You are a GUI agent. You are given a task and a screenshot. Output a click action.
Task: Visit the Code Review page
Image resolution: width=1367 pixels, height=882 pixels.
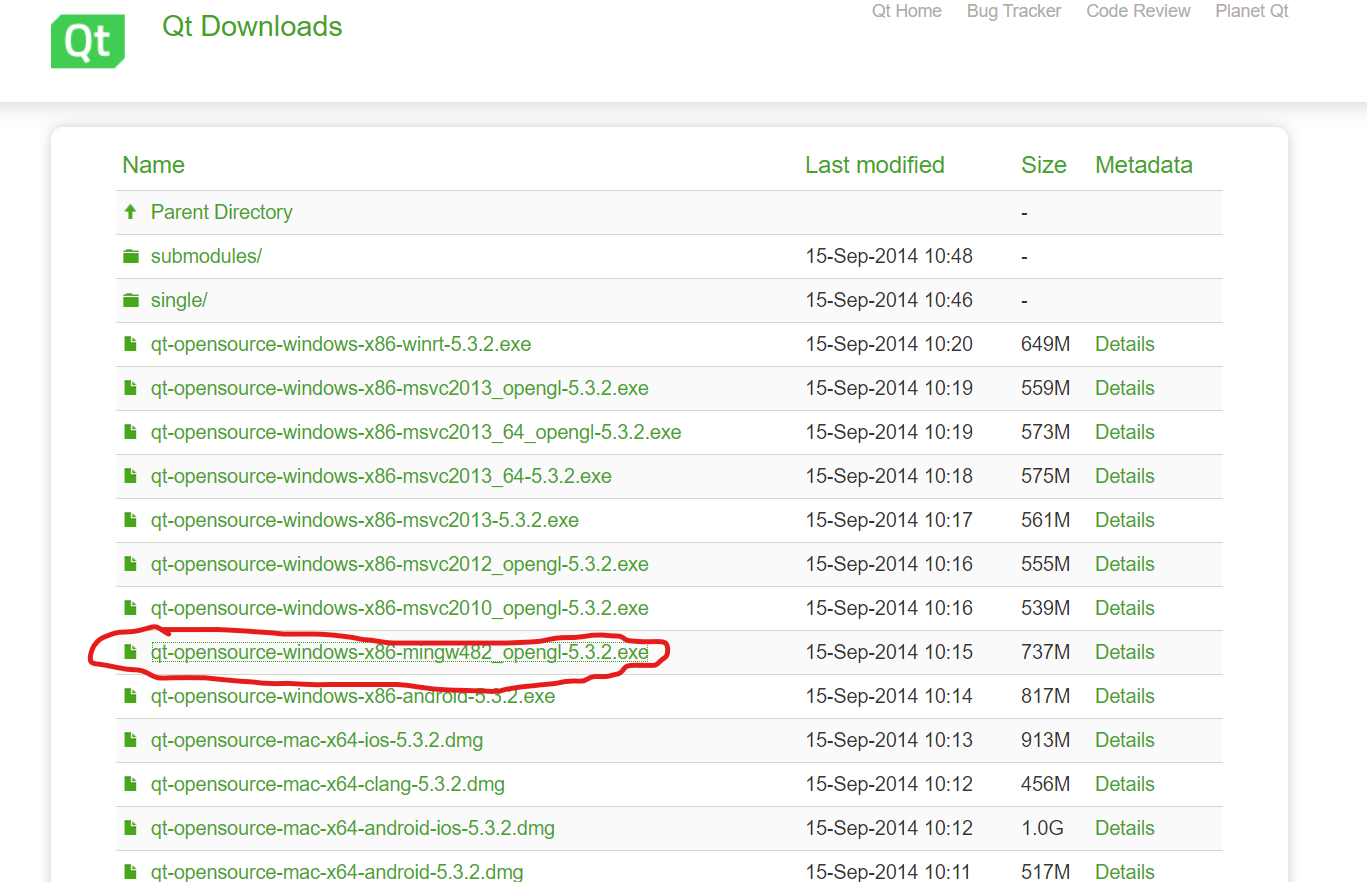pyautogui.click(x=1138, y=11)
